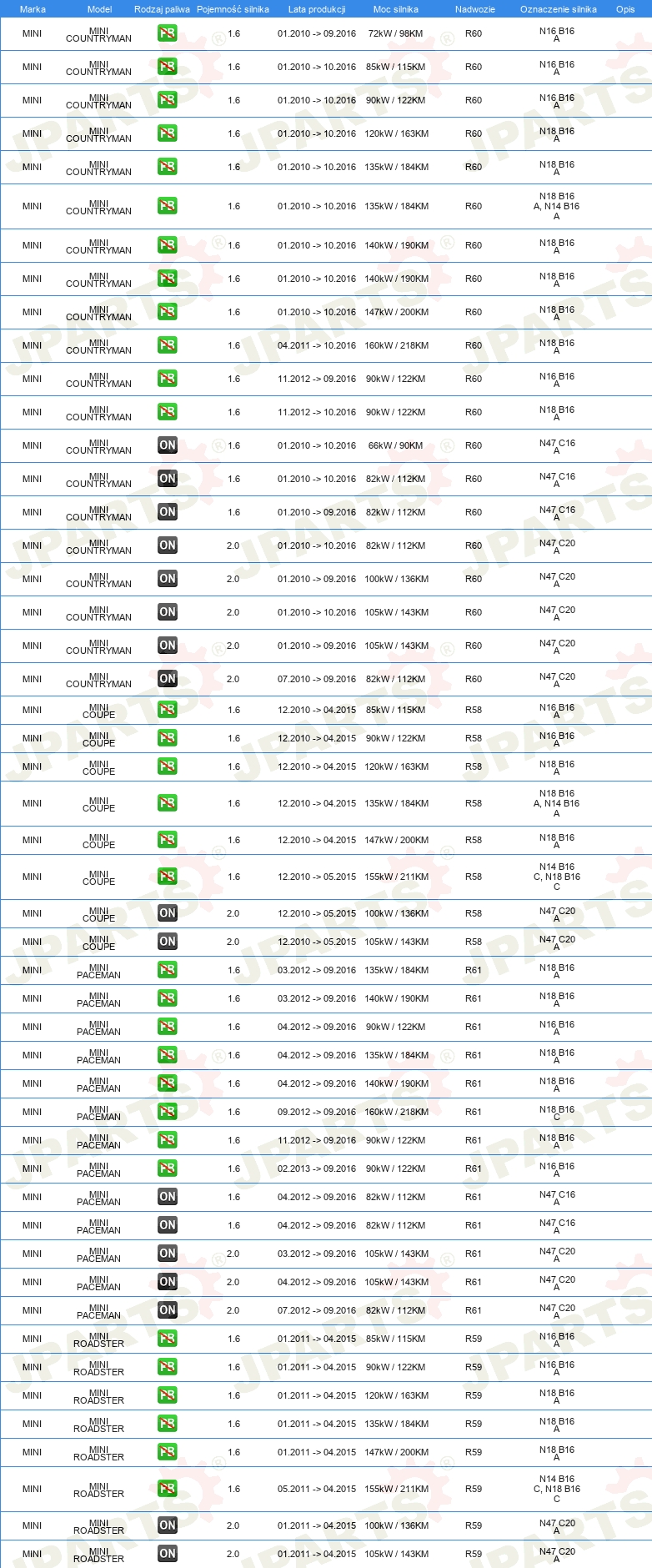The height and width of the screenshot is (1568, 652).
Task: Click the Marka column header
Action: pyautogui.click(x=33, y=9)
